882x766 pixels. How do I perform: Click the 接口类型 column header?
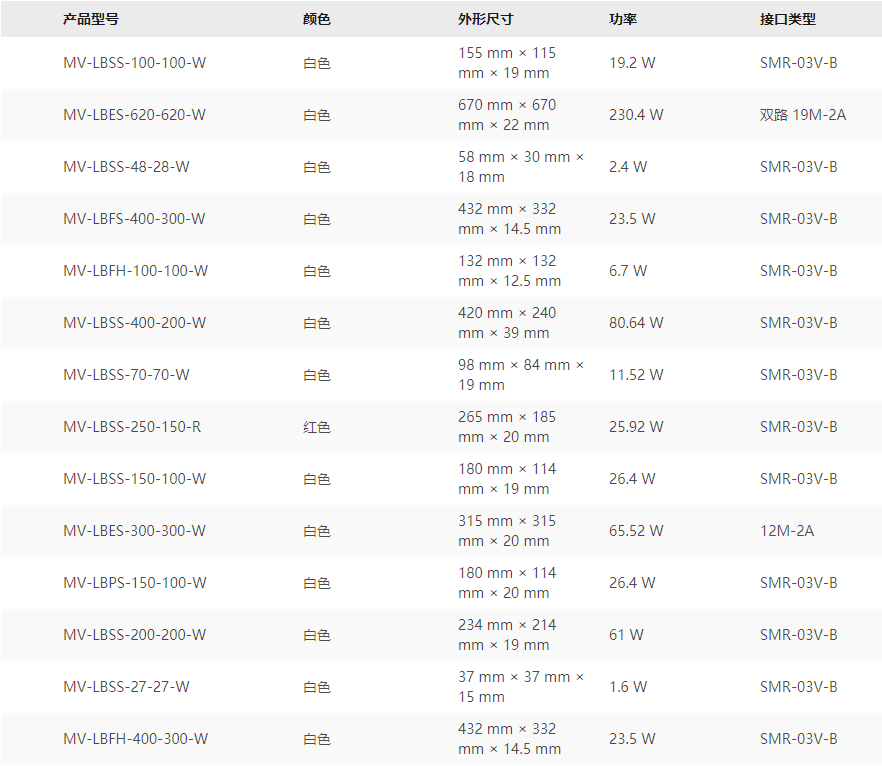[x=787, y=19]
